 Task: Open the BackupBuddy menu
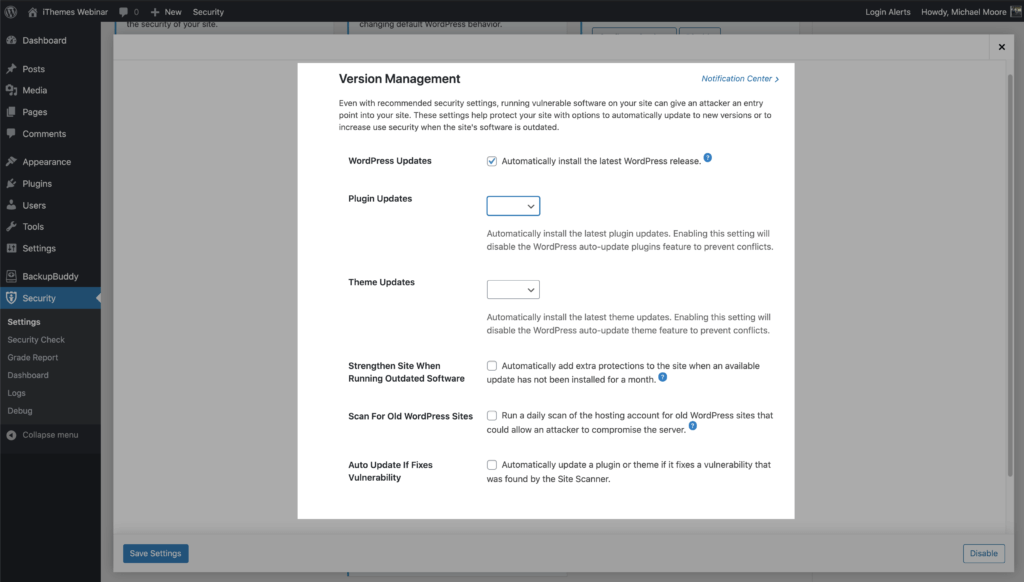pos(50,276)
